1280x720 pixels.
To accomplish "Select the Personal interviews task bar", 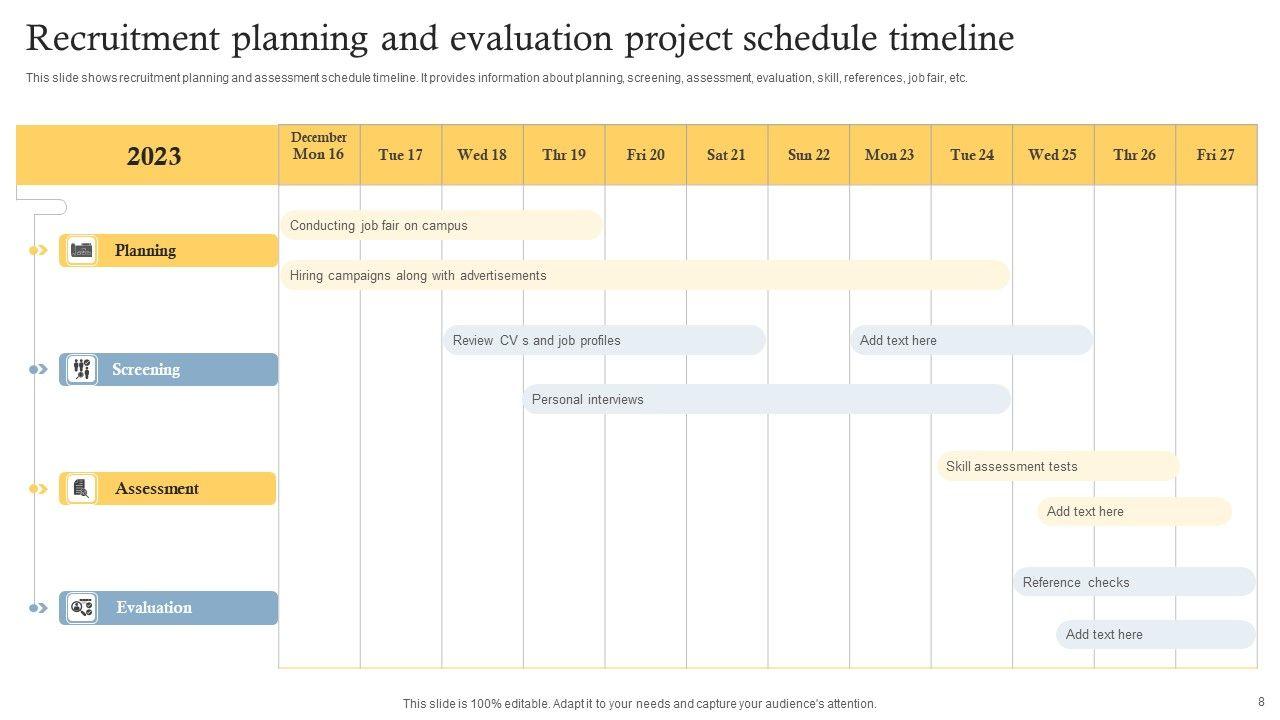I will tap(766, 400).
